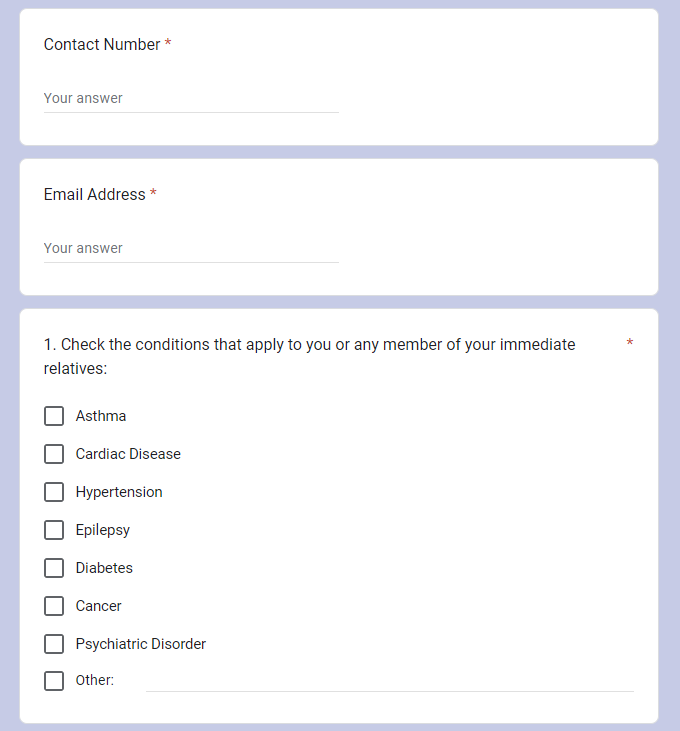The height and width of the screenshot is (731, 680).
Task: Click the 'Cardiac Disease' label text
Action: [x=128, y=454]
